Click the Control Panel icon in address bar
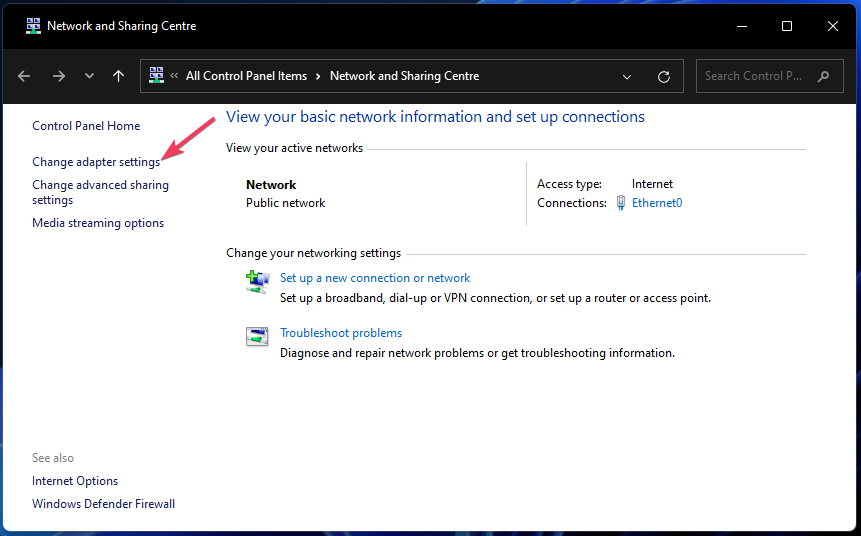 click(x=156, y=75)
